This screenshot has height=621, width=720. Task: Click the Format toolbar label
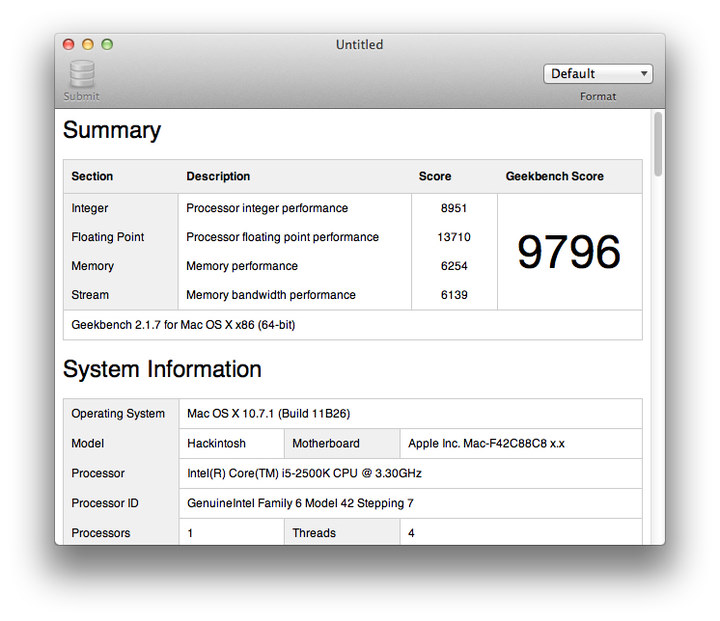(598, 96)
